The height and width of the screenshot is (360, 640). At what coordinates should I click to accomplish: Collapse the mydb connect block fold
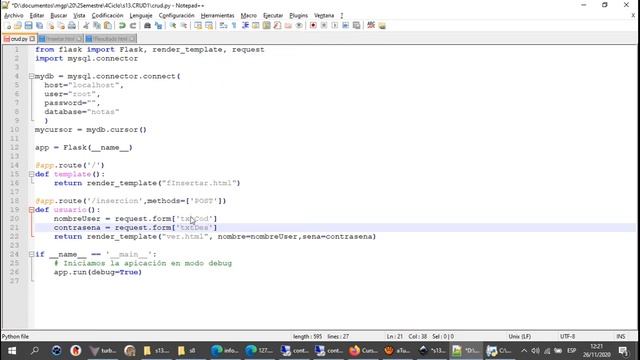coord(31,76)
